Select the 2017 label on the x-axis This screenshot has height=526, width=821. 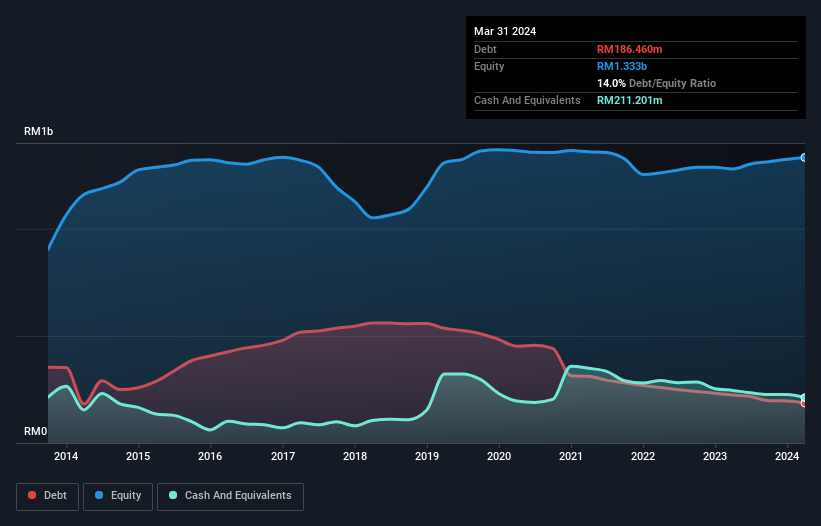pyautogui.click(x=282, y=457)
